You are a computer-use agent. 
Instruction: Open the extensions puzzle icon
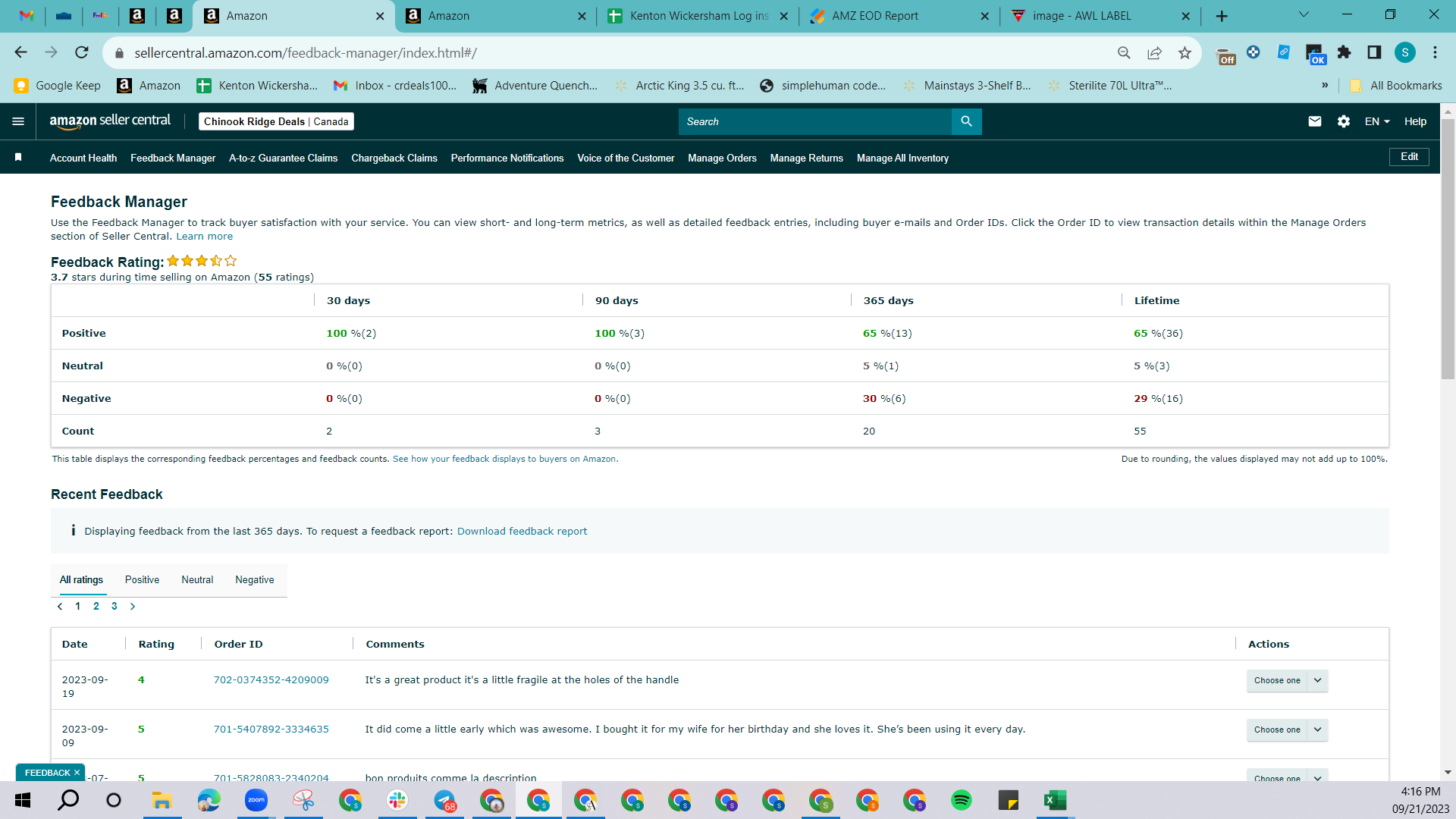1345,52
